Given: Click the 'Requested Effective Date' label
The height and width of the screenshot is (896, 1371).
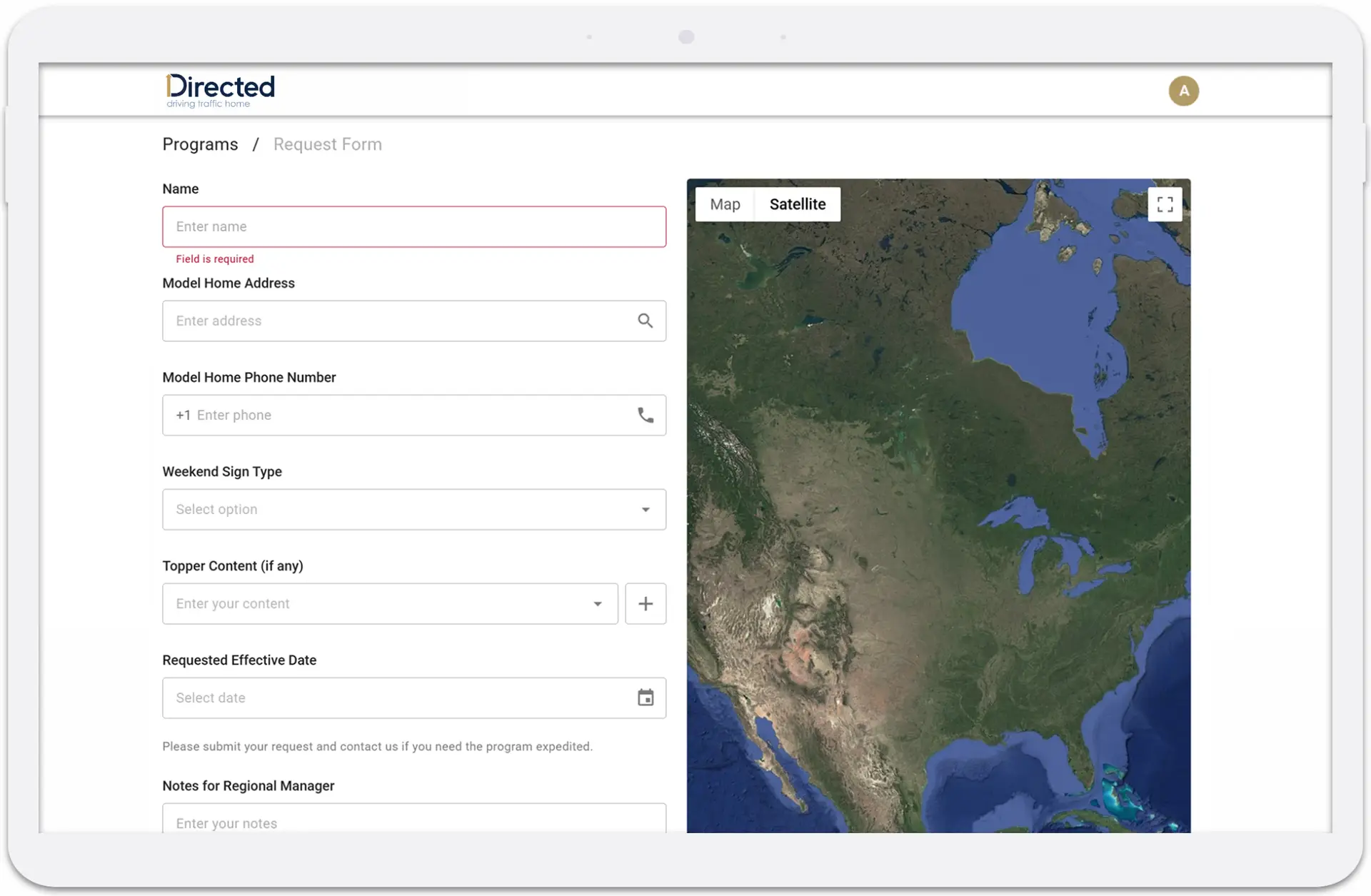Looking at the screenshot, I should pyautogui.click(x=239, y=660).
